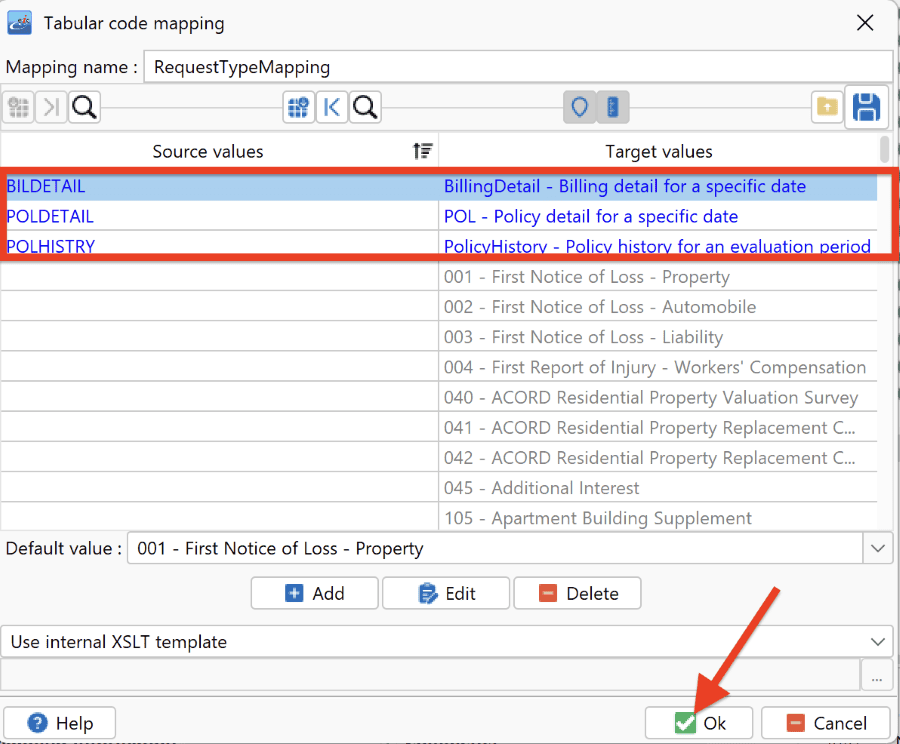
Task: Click the empty template path field
Action: [430, 675]
